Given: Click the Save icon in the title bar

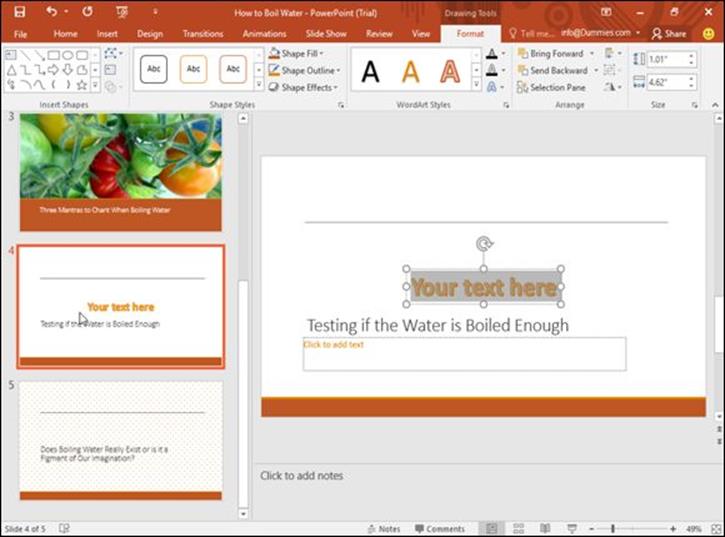Looking at the screenshot, I should point(19,12).
